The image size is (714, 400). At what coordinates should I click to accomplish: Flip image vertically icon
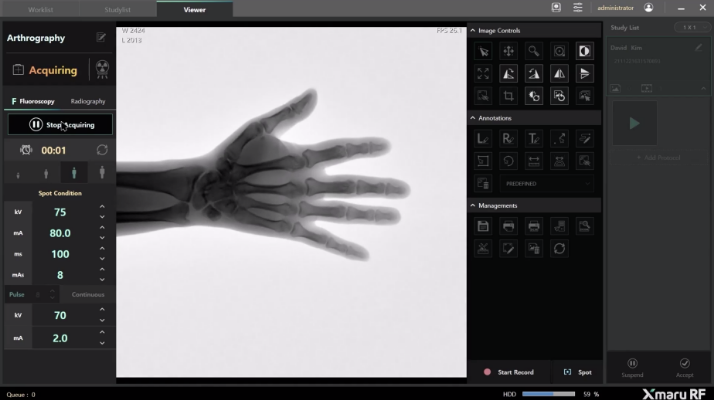(585, 73)
